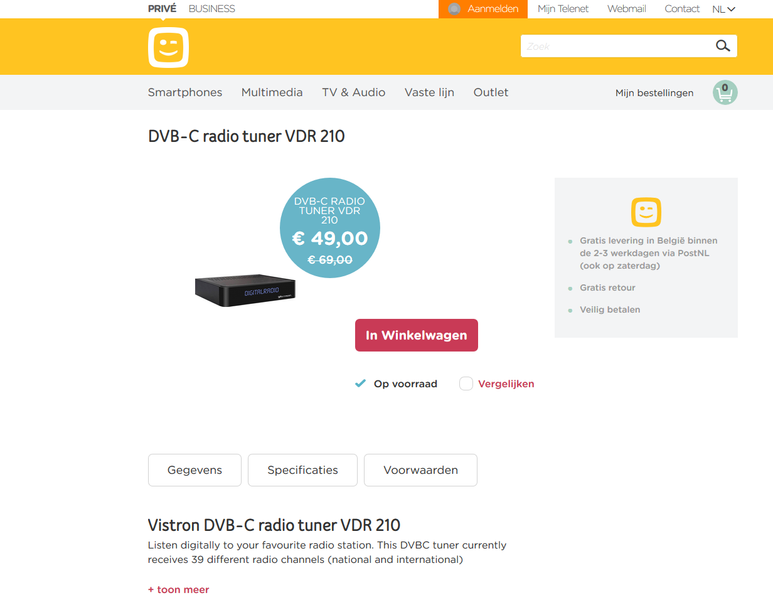Click the Zoek search input field
773x602 pixels.
coord(616,46)
